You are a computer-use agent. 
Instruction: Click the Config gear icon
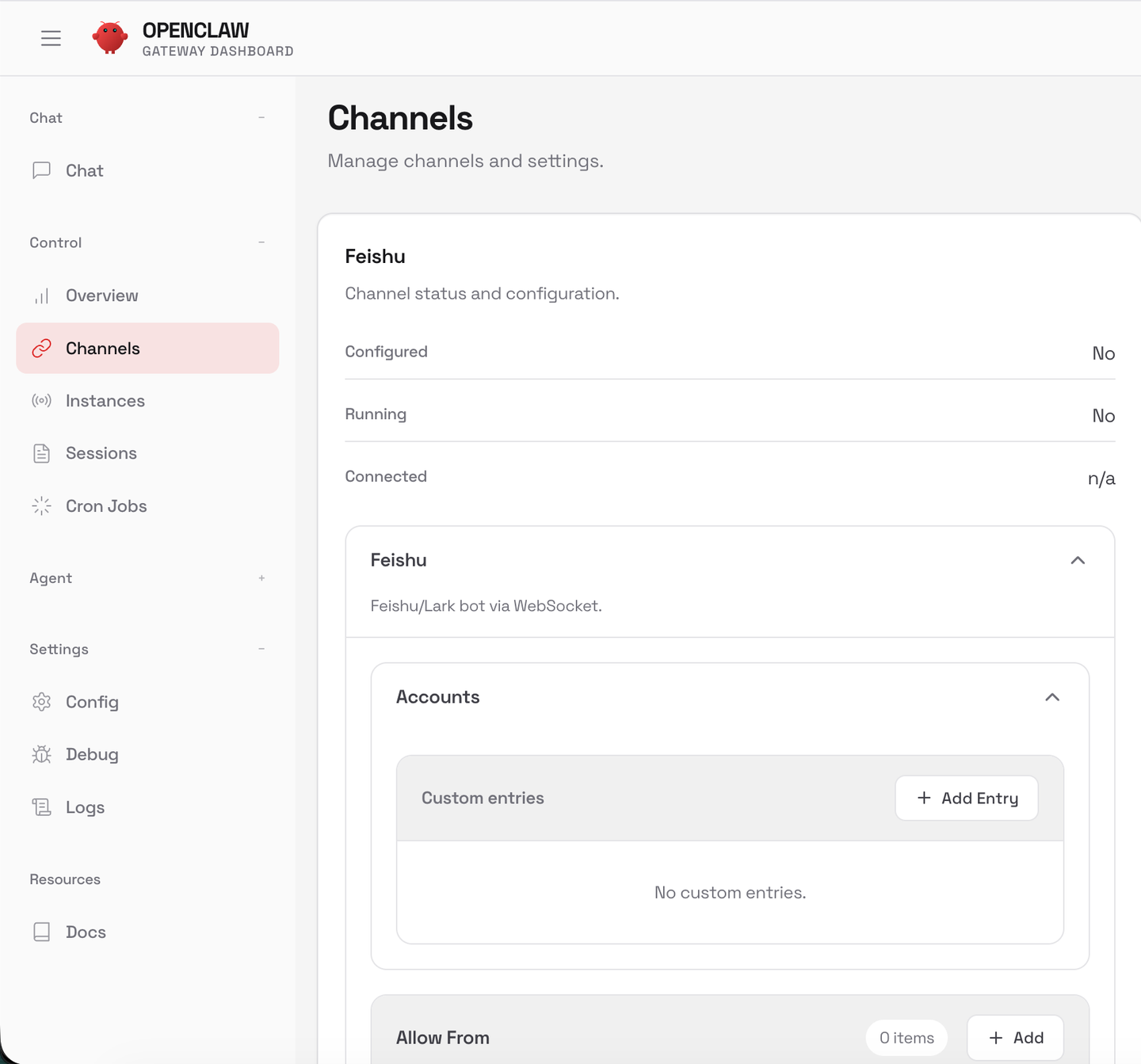(x=42, y=702)
